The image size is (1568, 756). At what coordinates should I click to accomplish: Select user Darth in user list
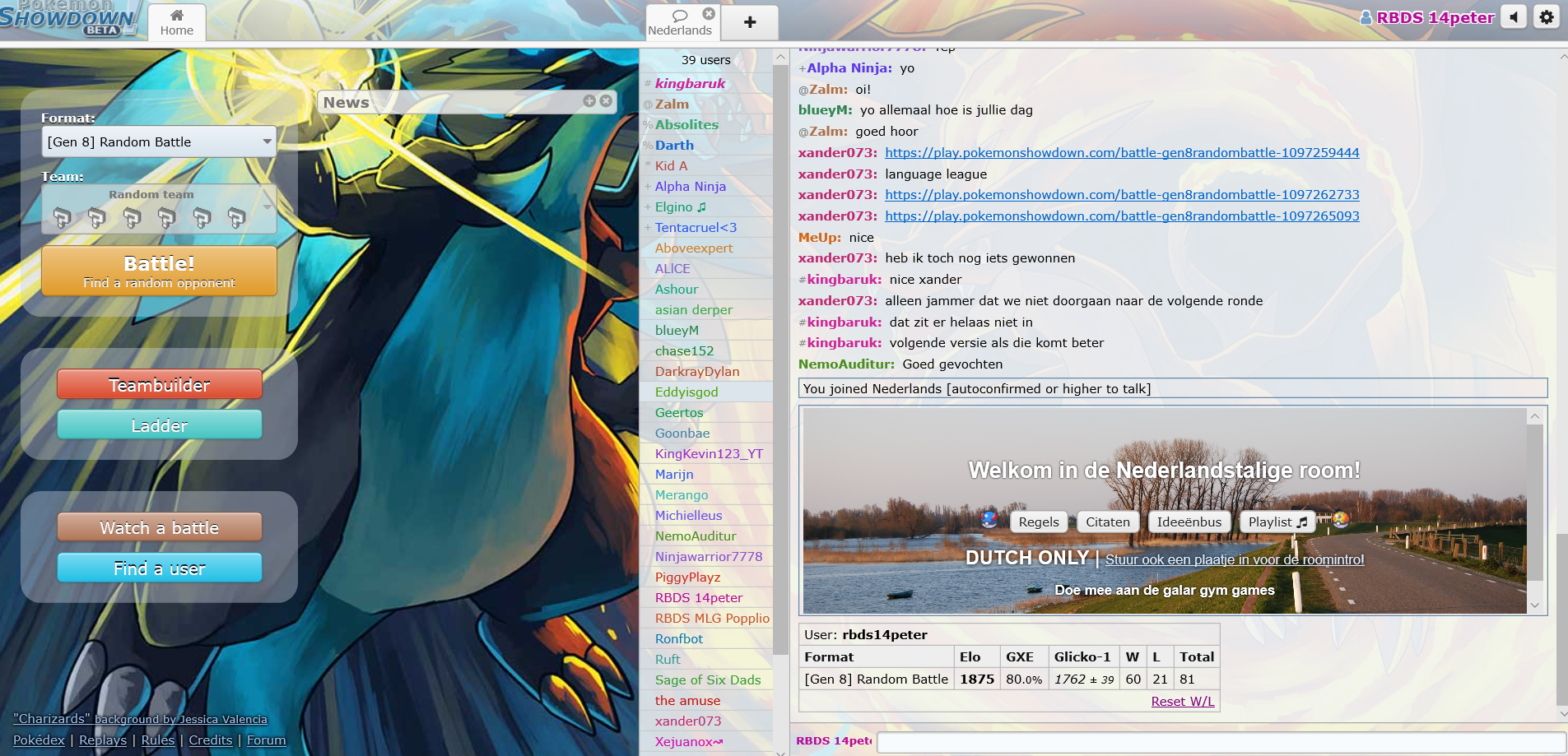coord(706,145)
